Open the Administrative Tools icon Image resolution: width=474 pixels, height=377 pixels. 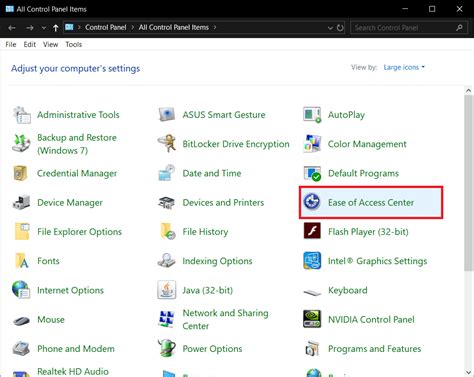point(22,115)
